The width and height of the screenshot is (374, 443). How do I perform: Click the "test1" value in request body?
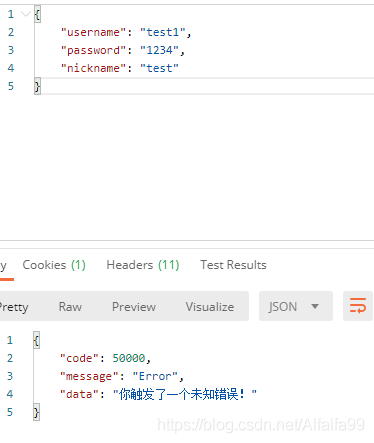coord(163,32)
